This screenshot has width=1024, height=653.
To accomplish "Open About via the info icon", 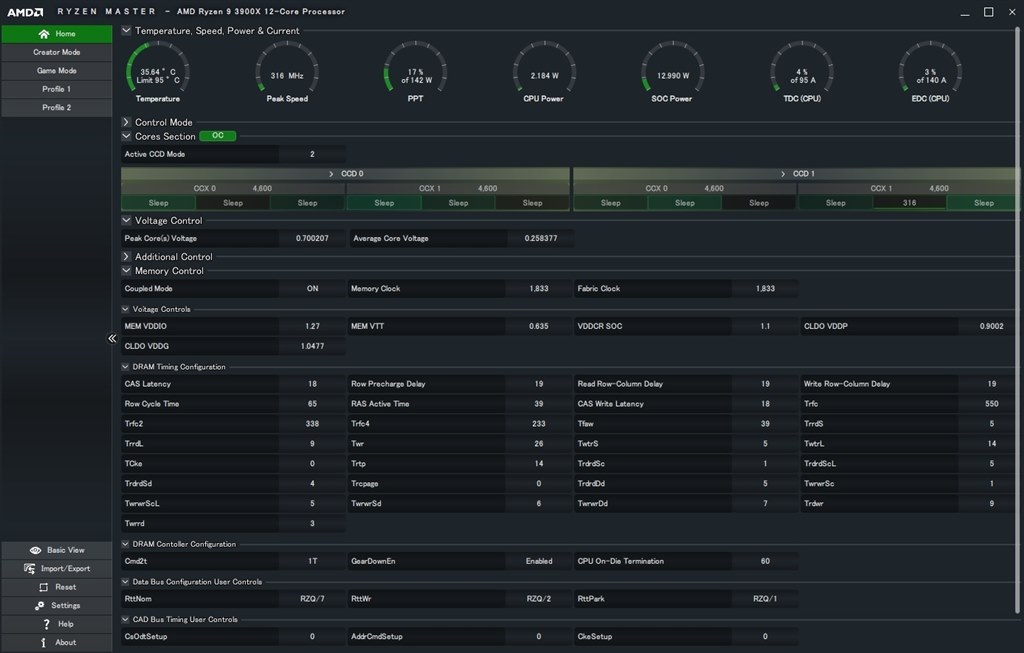I will pos(43,642).
